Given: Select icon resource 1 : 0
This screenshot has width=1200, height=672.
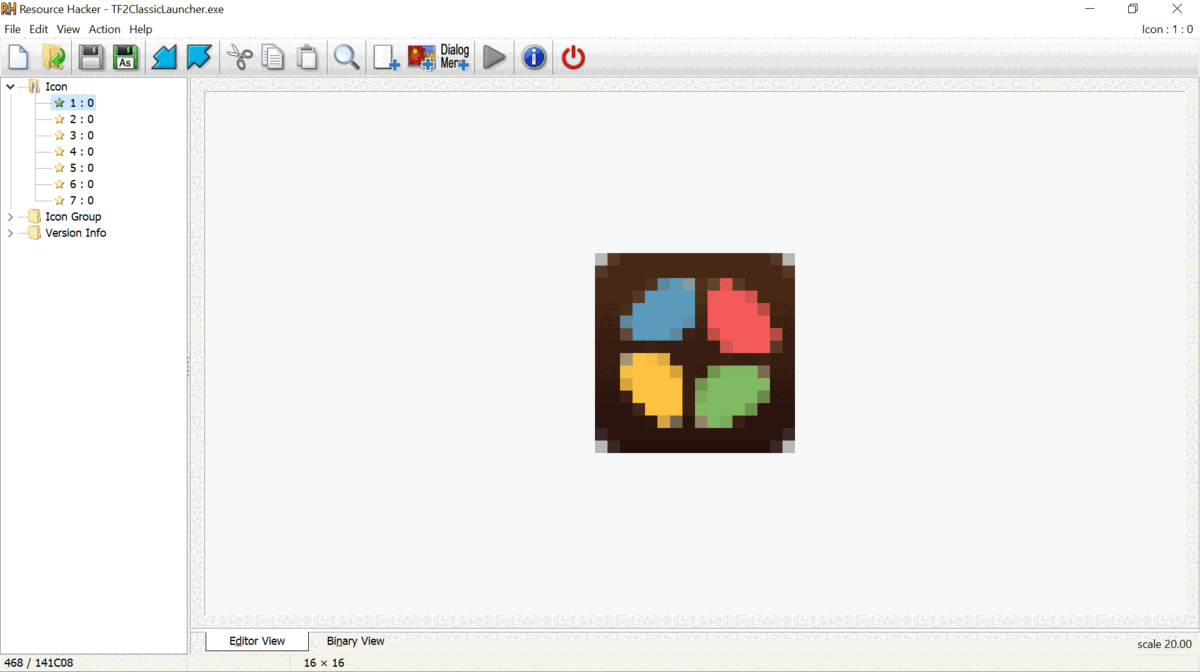Looking at the screenshot, I should point(74,103).
